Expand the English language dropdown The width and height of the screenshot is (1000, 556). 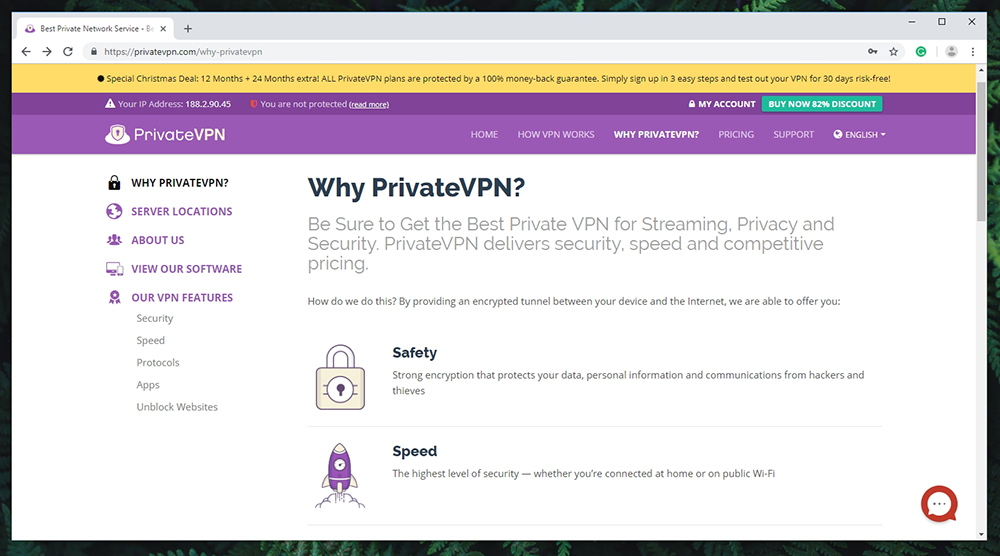click(859, 135)
